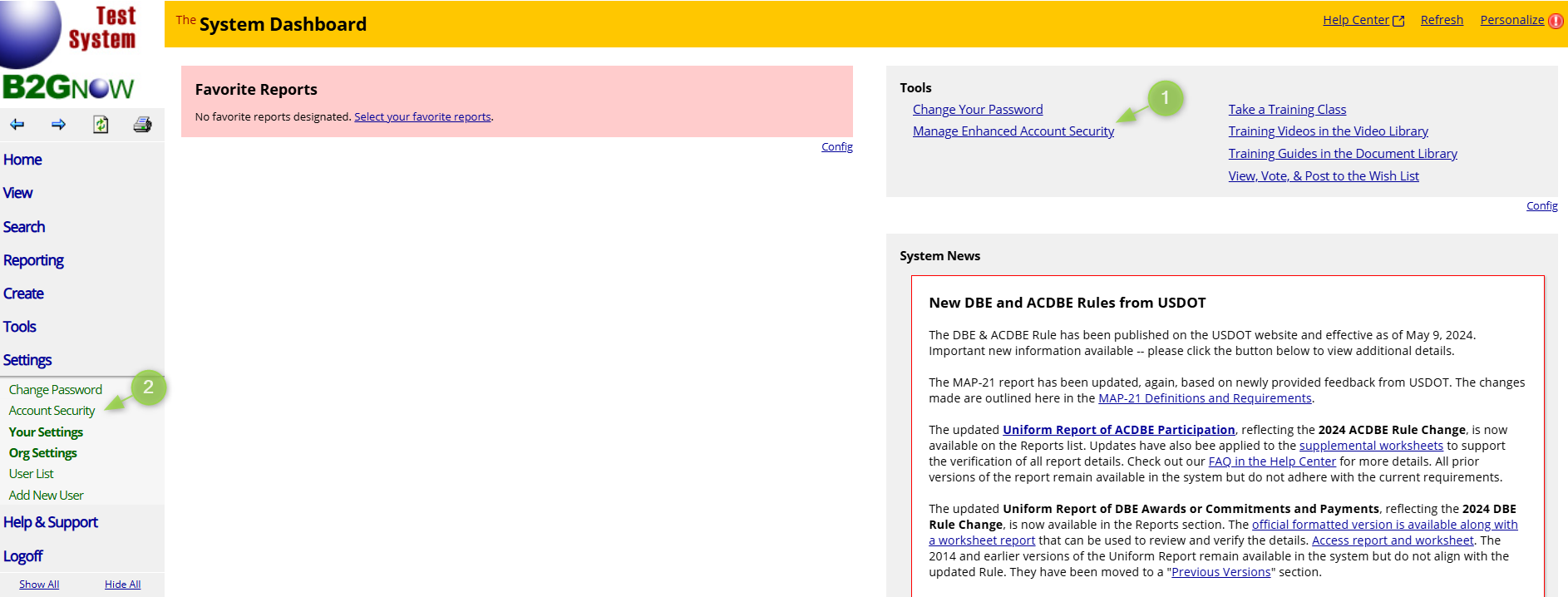Open Select your favorite reports link
Viewport: 1568px width, 597px height.
coord(422,117)
